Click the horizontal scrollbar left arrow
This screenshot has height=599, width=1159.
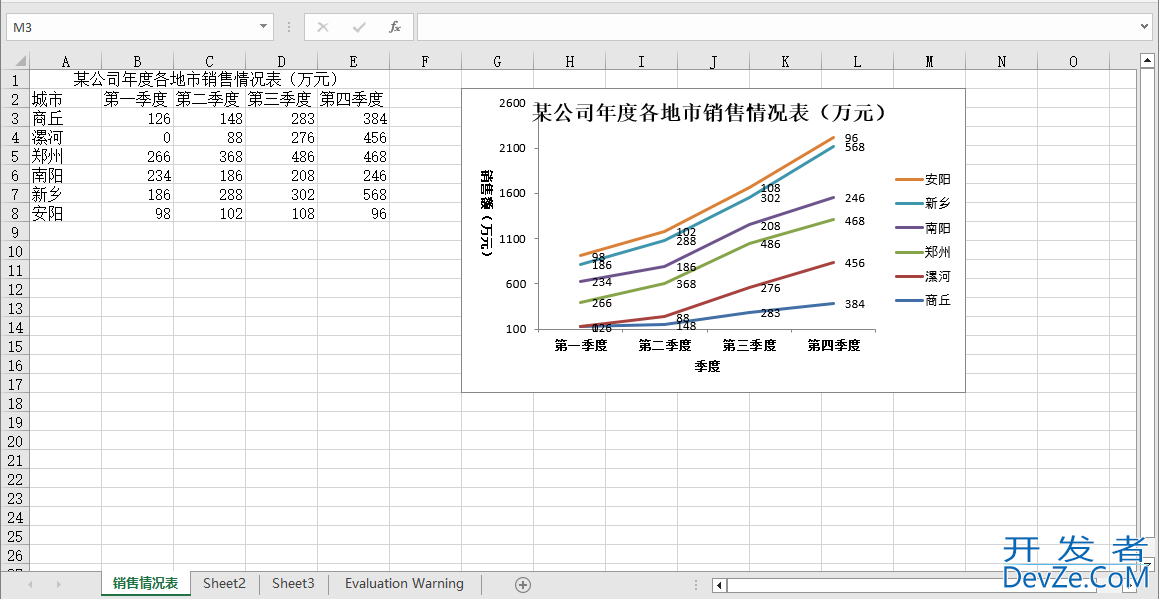pyautogui.click(x=719, y=586)
